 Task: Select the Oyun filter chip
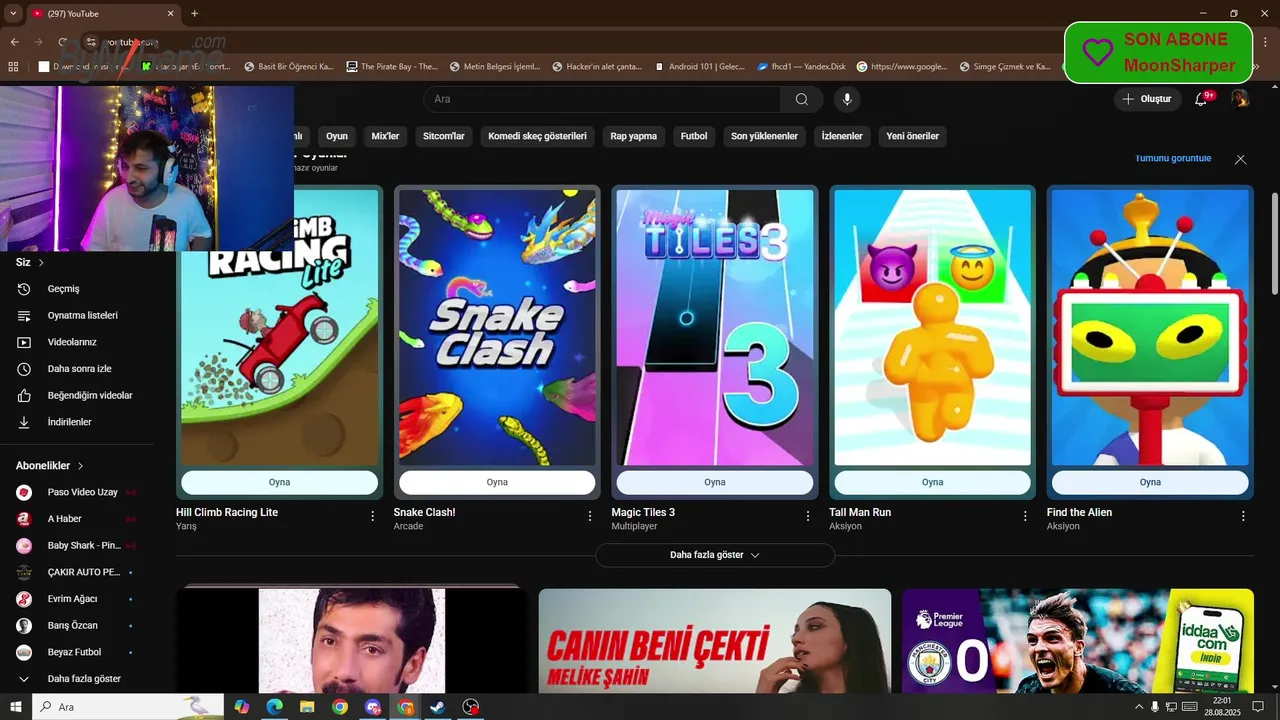tap(337, 136)
